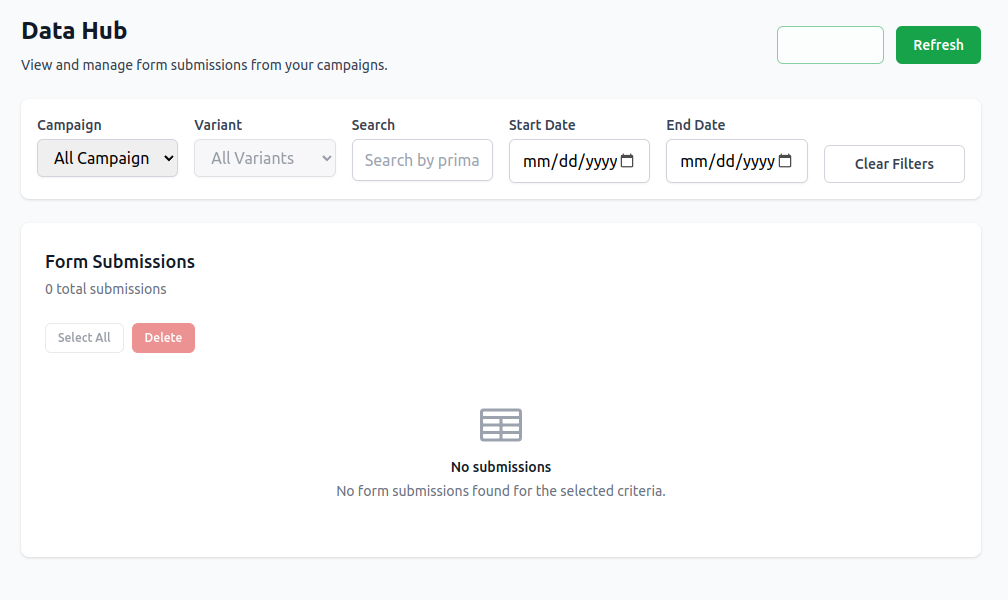Click the Clear Filters button
1008x600 pixels.
click(894, 164)
